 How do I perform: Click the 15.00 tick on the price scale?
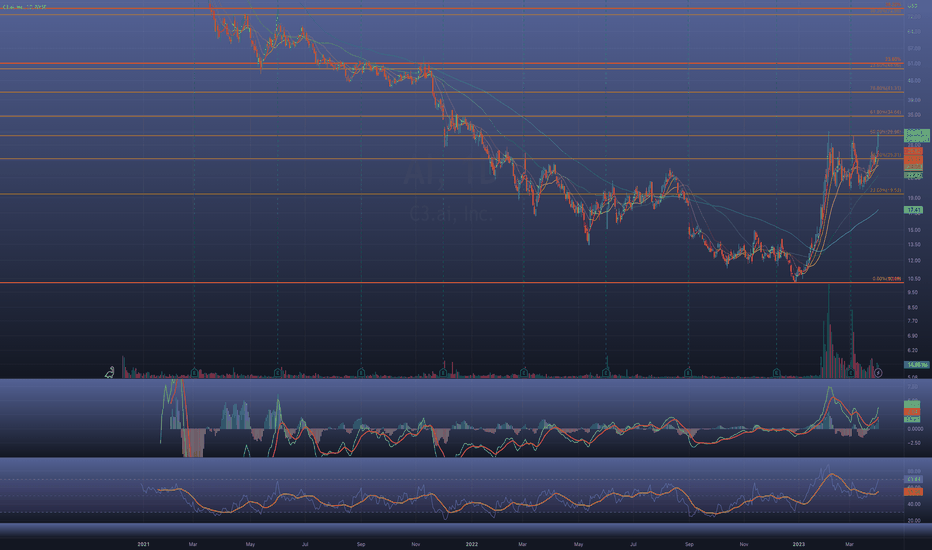[x=913, y=230]
